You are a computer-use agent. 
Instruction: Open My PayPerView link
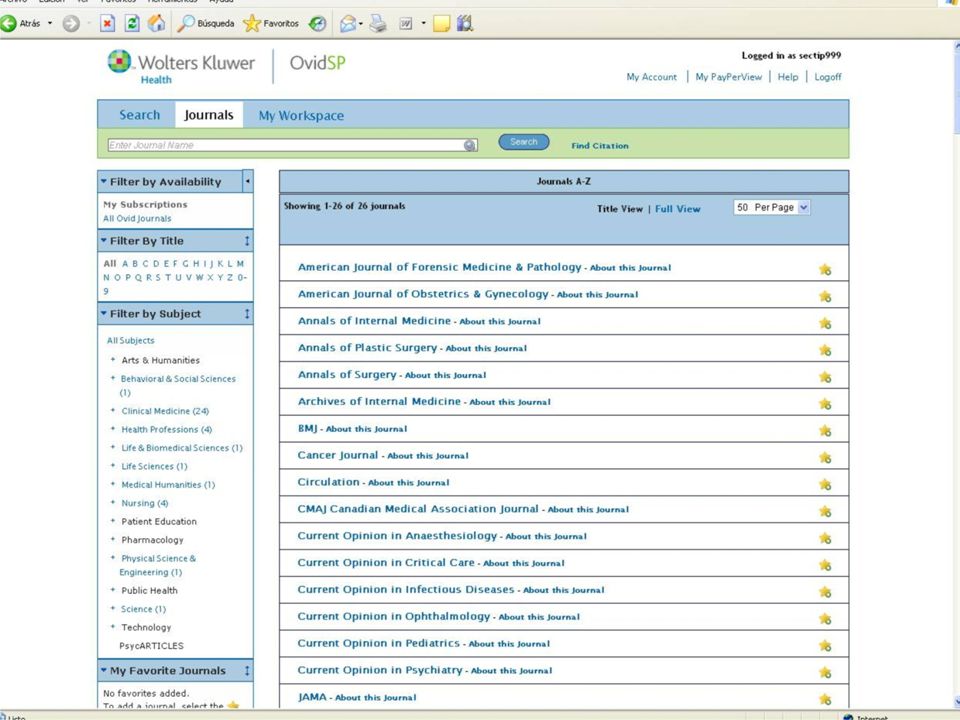[729, 77]
